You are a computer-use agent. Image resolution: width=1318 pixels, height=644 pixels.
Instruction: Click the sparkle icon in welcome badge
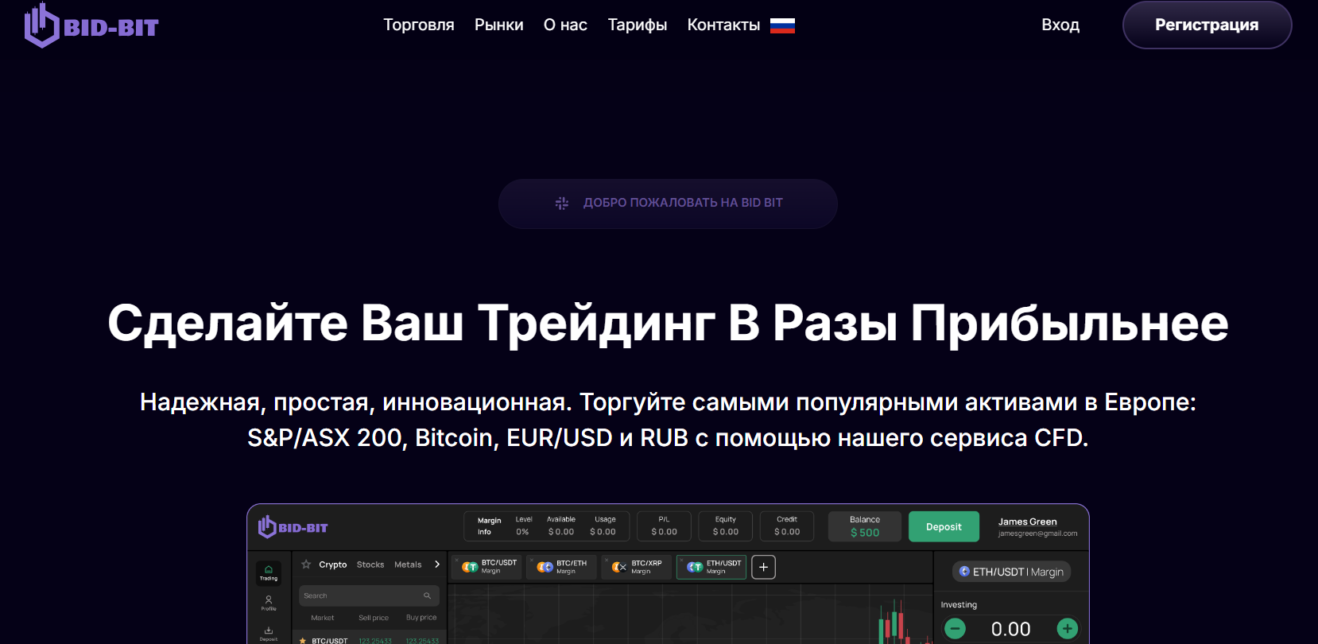562,203
